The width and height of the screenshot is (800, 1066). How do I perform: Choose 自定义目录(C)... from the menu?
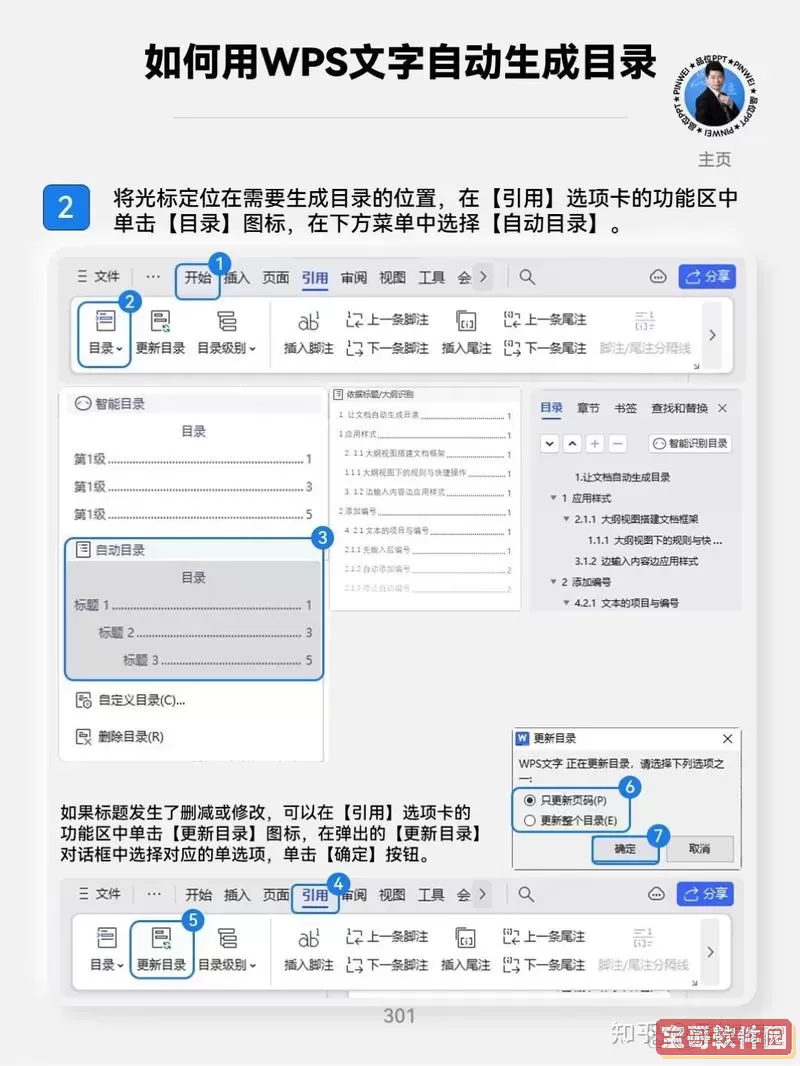131,700
